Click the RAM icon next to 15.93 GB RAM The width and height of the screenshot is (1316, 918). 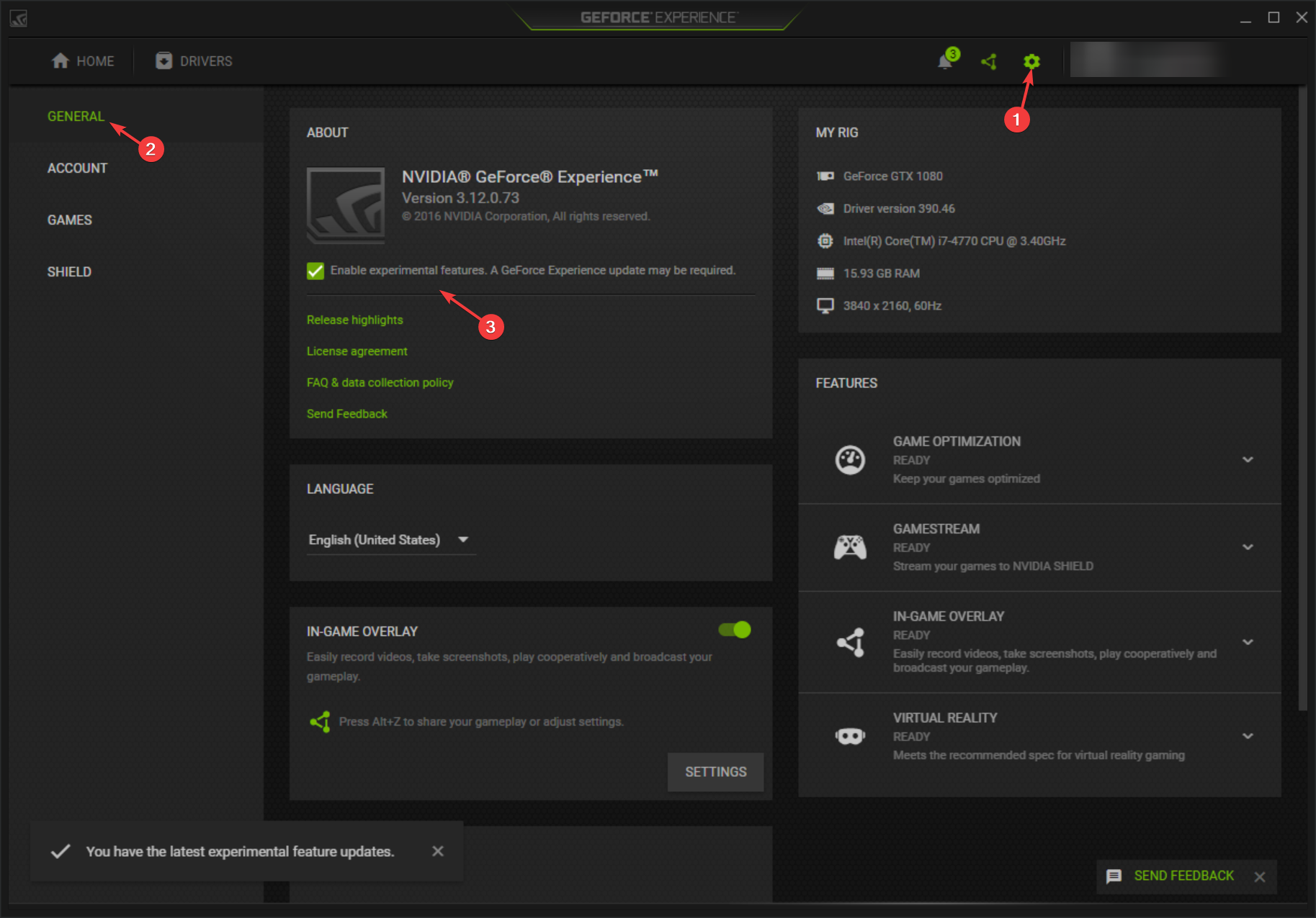[x=825, y=274]
